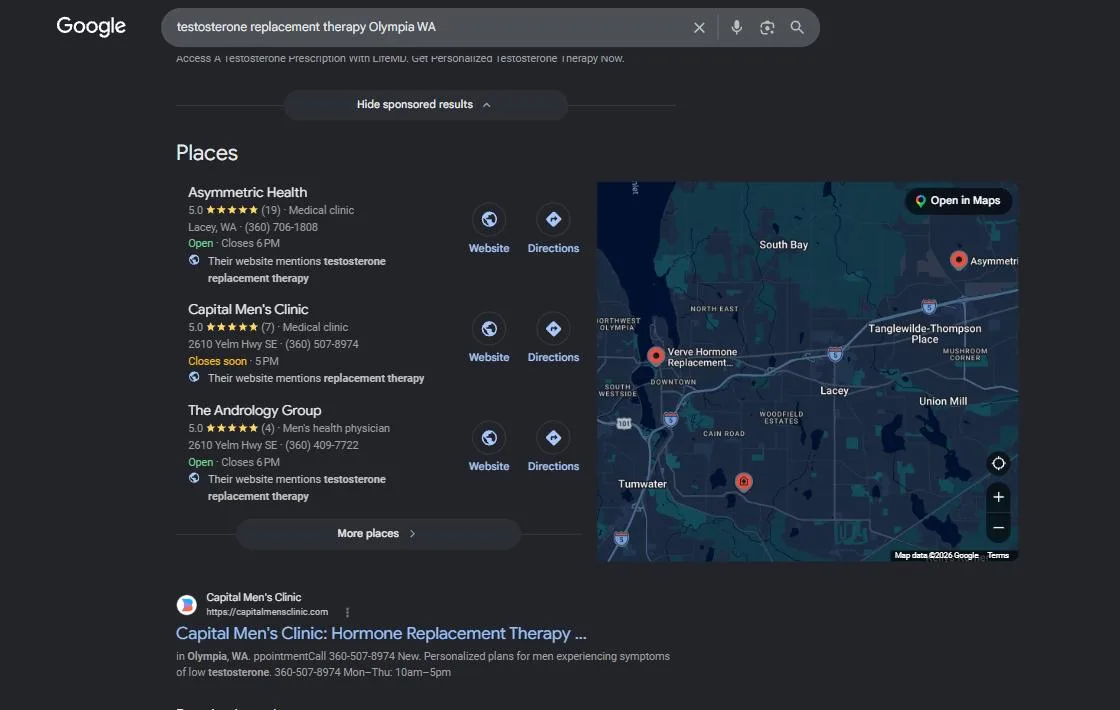Image resolution: width=1120 pixels, height=710 pixels.
Task: Click Asymmetric Health phone (360) 706-1808
Action: point(281,227)
